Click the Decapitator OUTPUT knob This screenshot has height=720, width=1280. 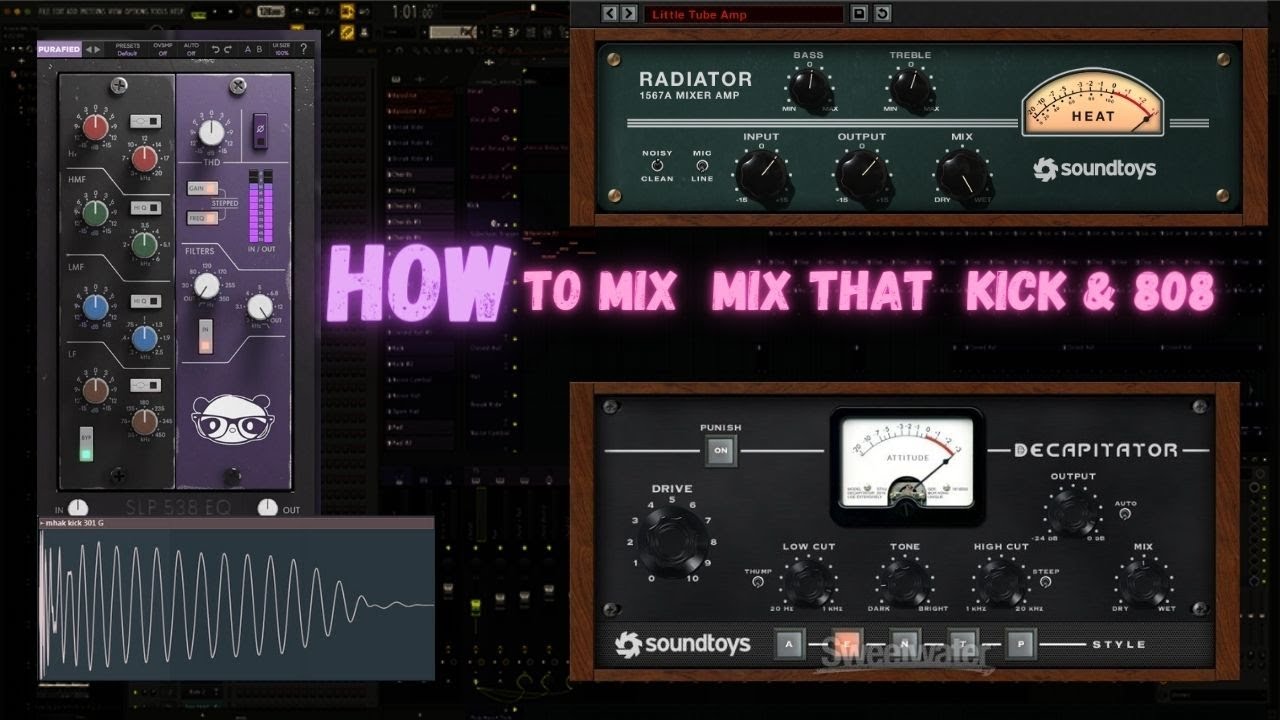coord(1073,511)
